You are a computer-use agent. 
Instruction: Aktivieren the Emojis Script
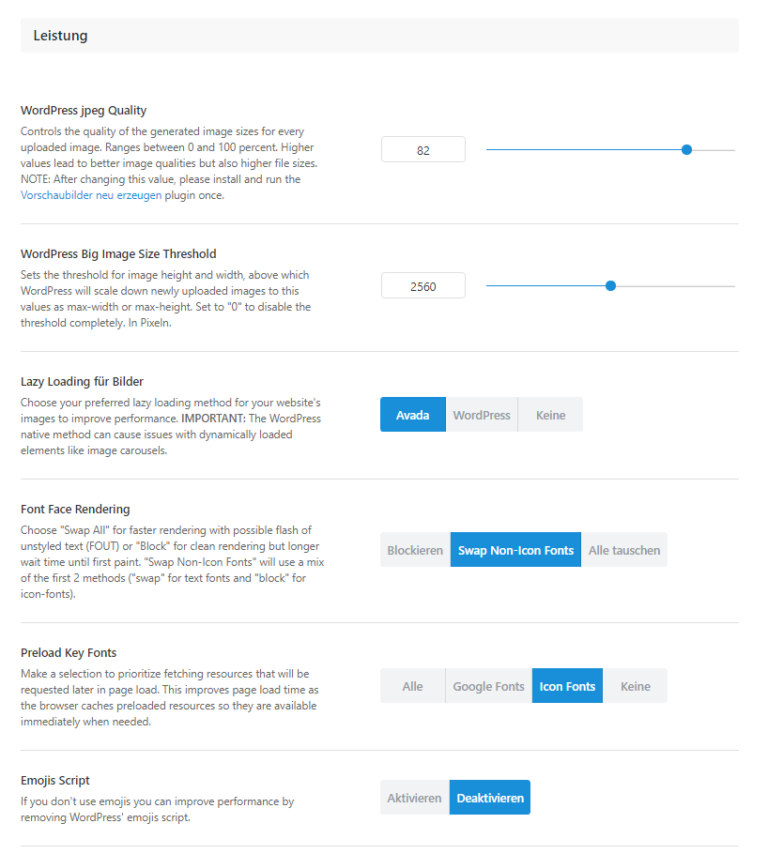[414, 797]
